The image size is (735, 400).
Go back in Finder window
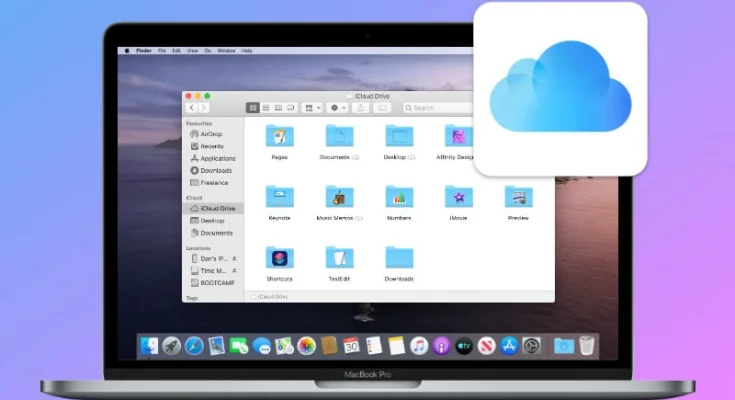[191, 108]
